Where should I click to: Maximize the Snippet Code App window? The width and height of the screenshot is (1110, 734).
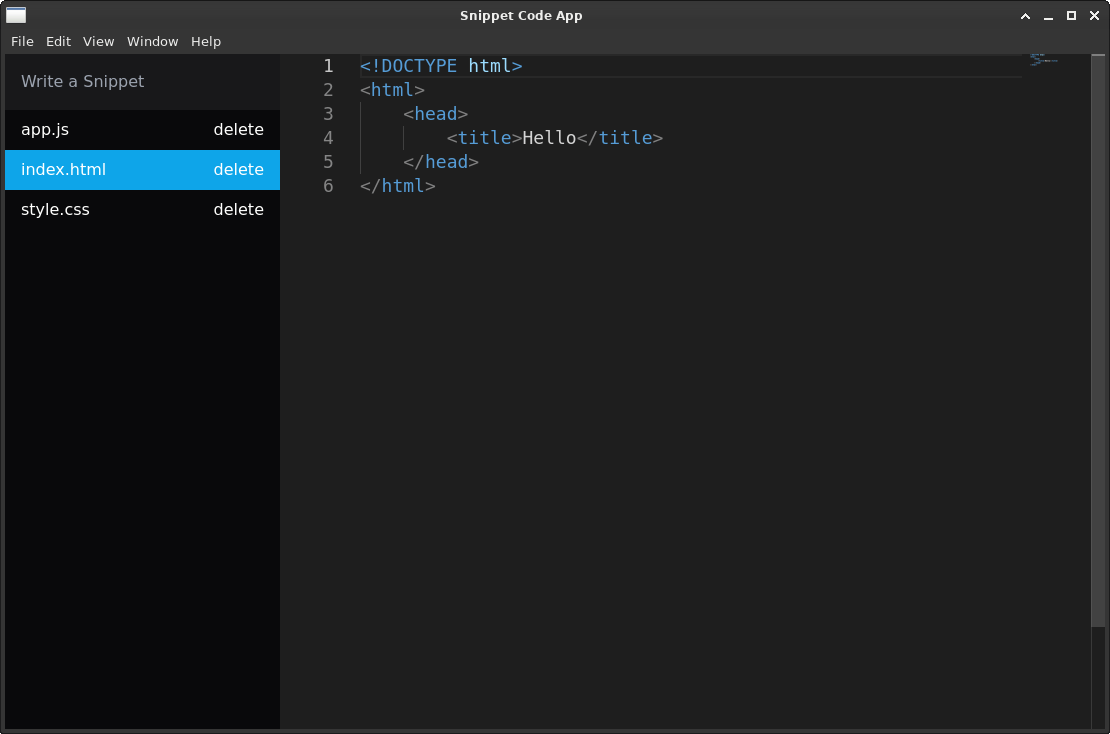[x=1071, y=16]
